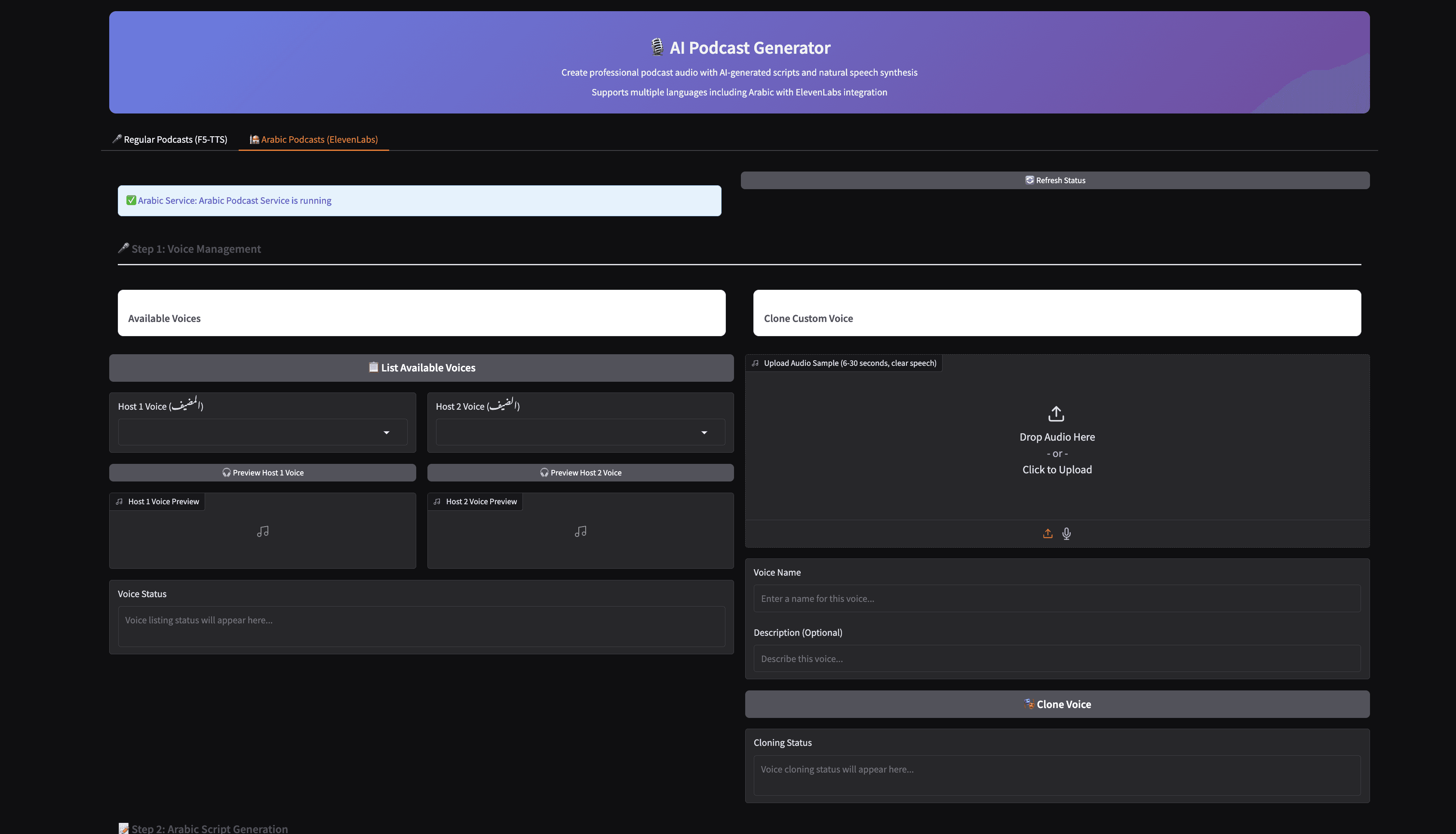Select the microphone icon to record audio

point(1066,533)
